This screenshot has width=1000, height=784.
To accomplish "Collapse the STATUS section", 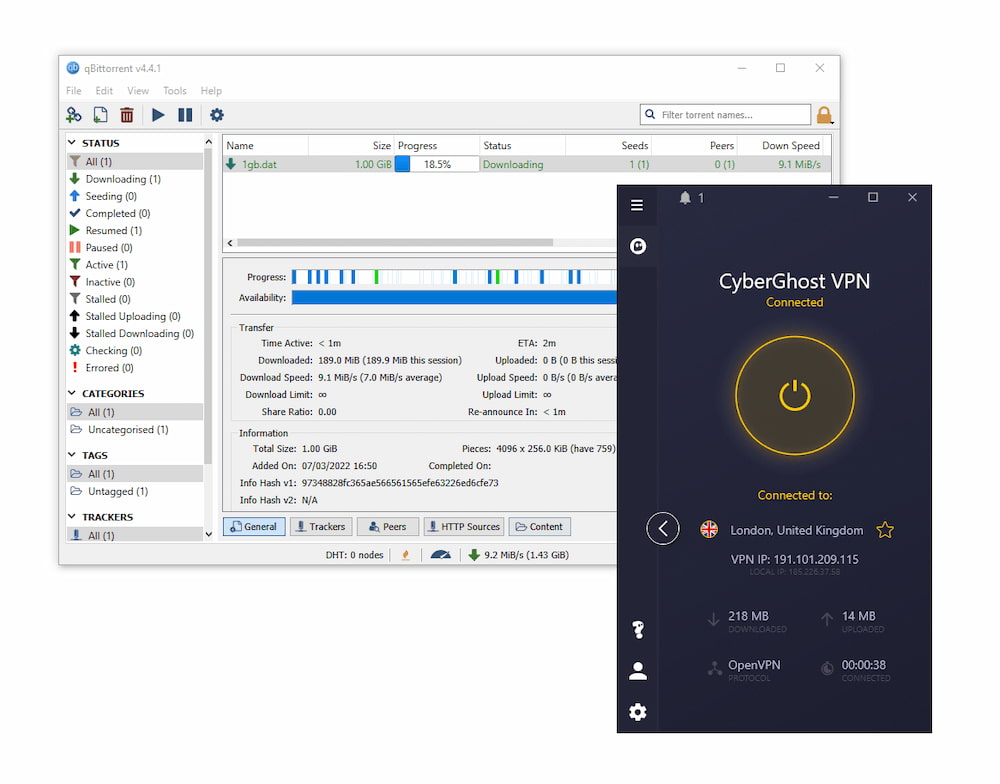I will [72, 142].
